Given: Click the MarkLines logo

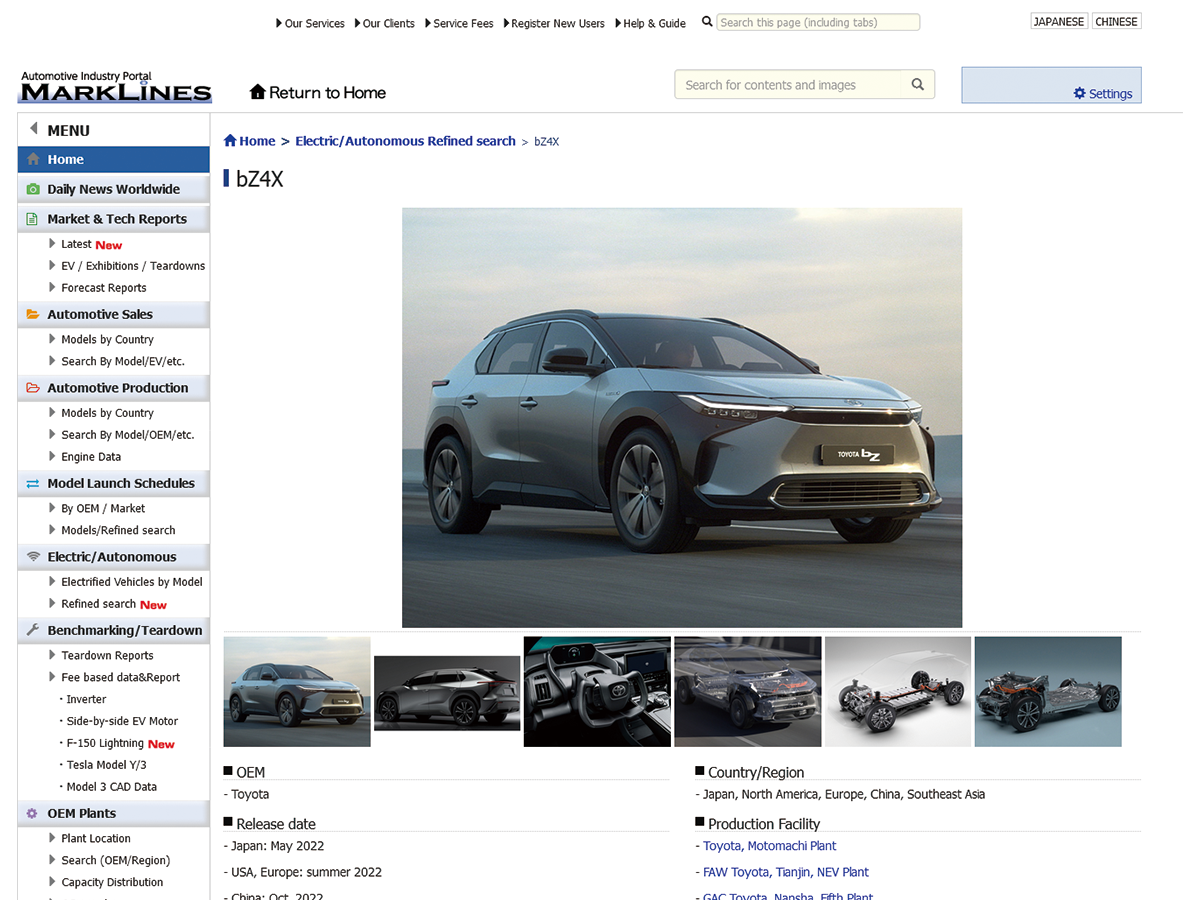Looking at the screenshot, I should pos(116,87).
